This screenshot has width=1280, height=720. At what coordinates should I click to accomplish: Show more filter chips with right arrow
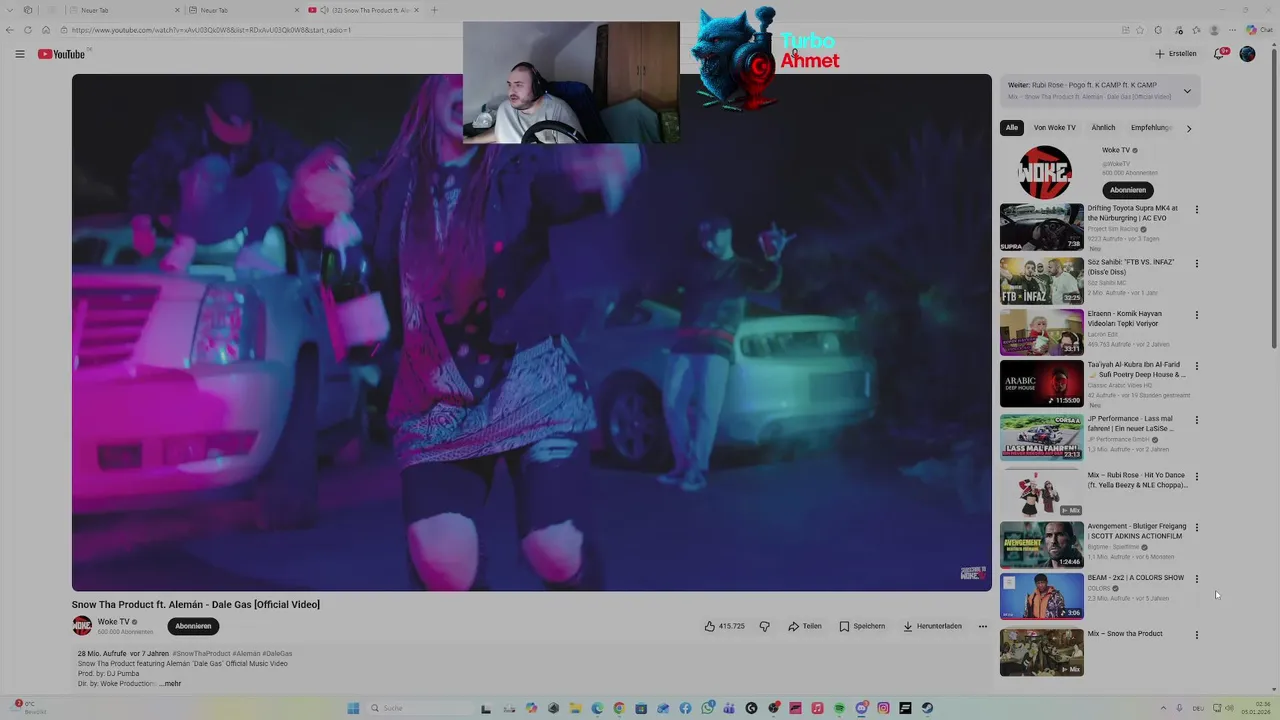point(1188,128)
